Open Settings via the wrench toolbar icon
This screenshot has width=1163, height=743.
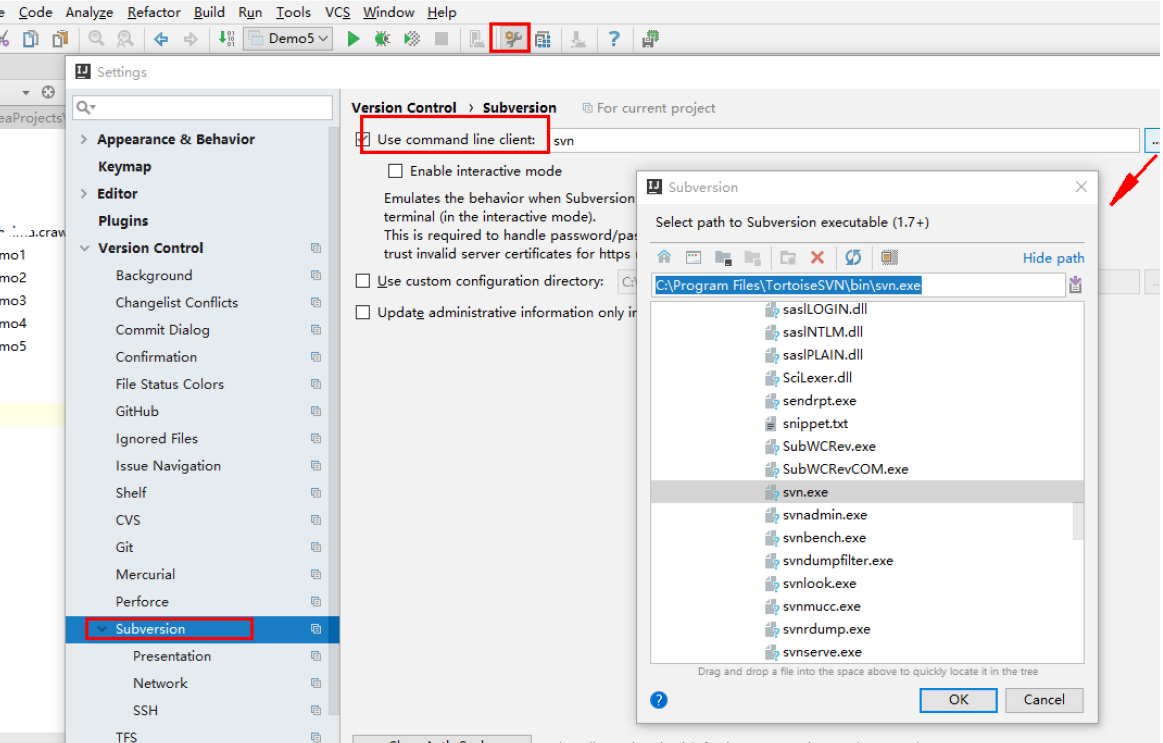(513, 39)
